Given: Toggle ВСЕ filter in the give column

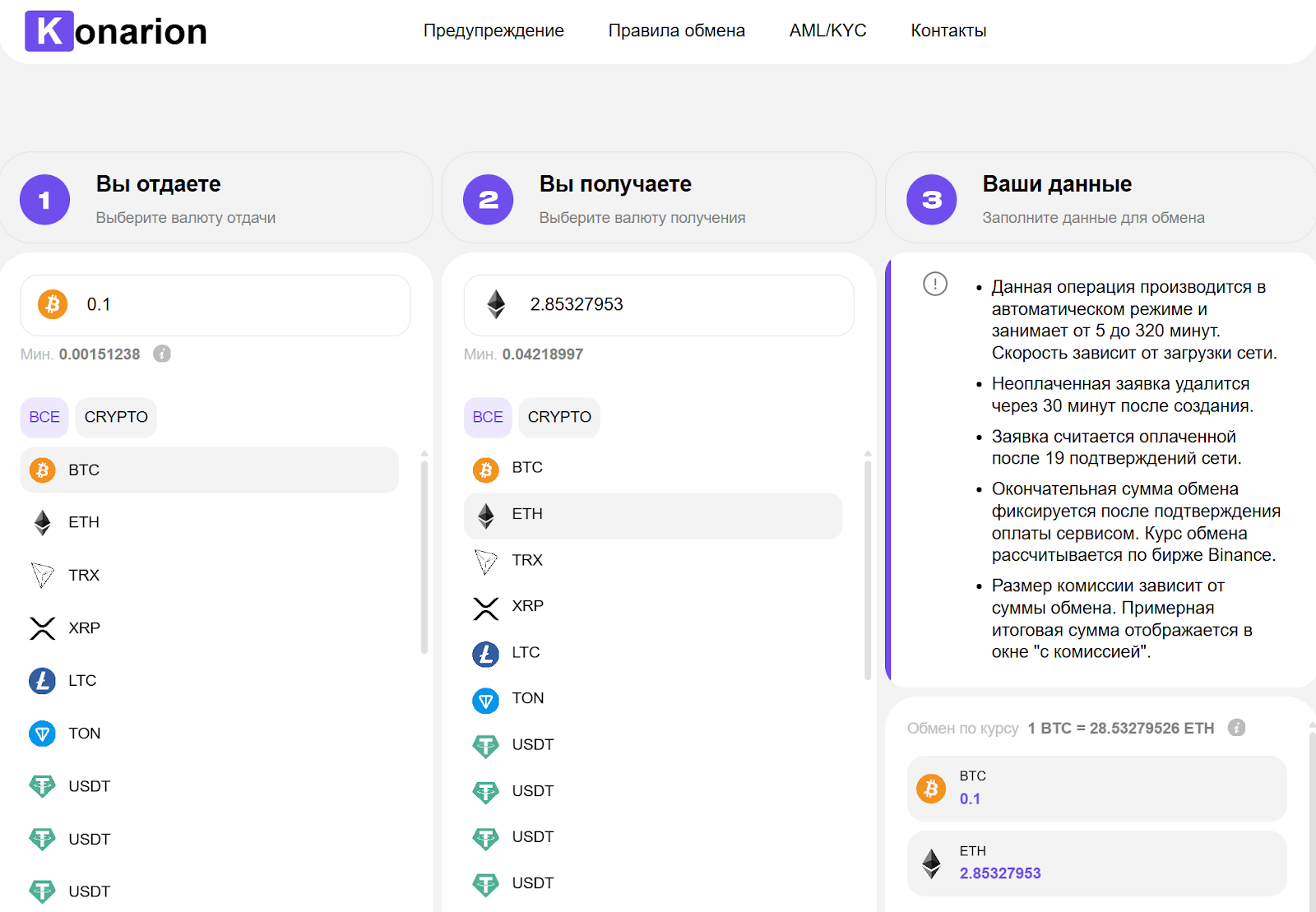Looking at the screenshot, I should tap(44, 417).
